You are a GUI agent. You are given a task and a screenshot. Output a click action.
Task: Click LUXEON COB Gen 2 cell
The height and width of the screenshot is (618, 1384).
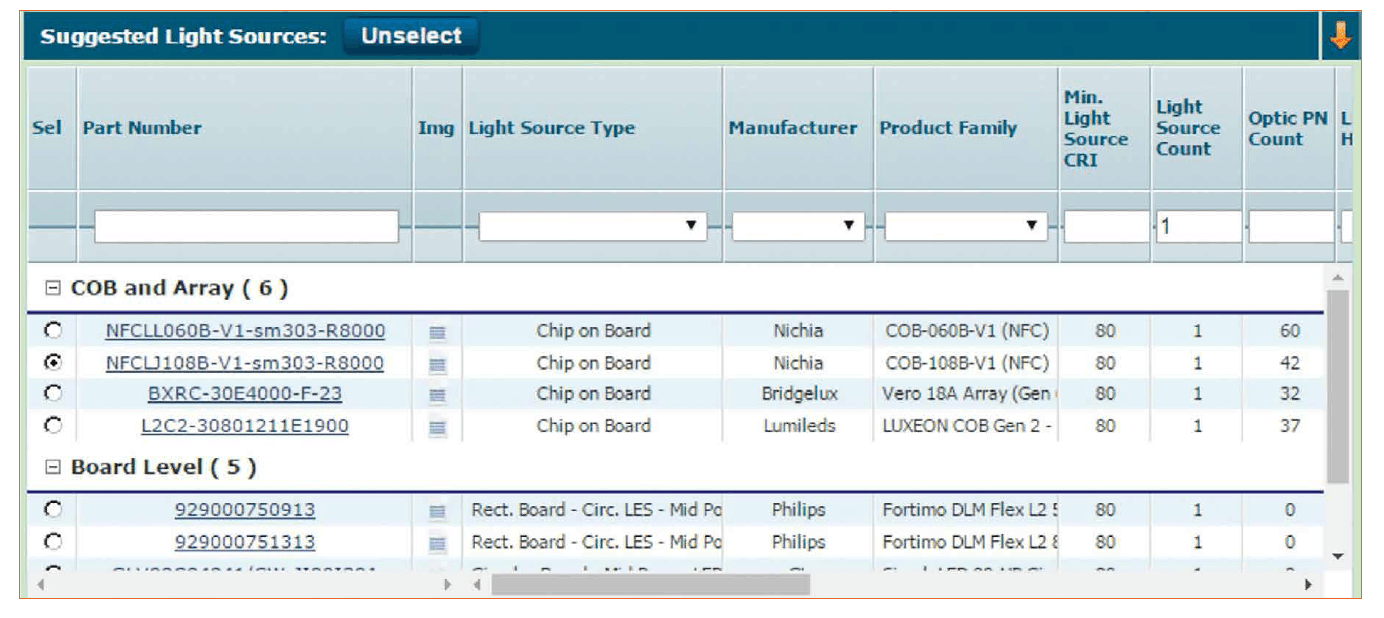(967, 426)
